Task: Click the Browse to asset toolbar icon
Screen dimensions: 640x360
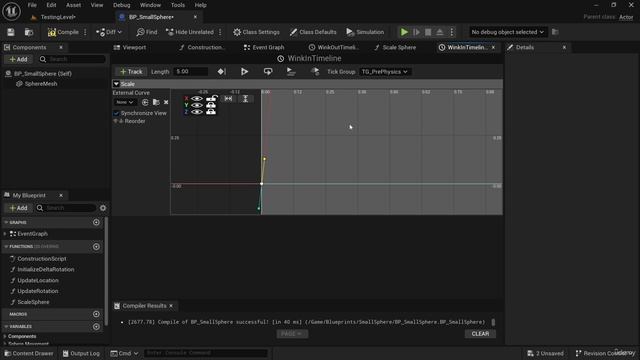Action: pos(29,32)
